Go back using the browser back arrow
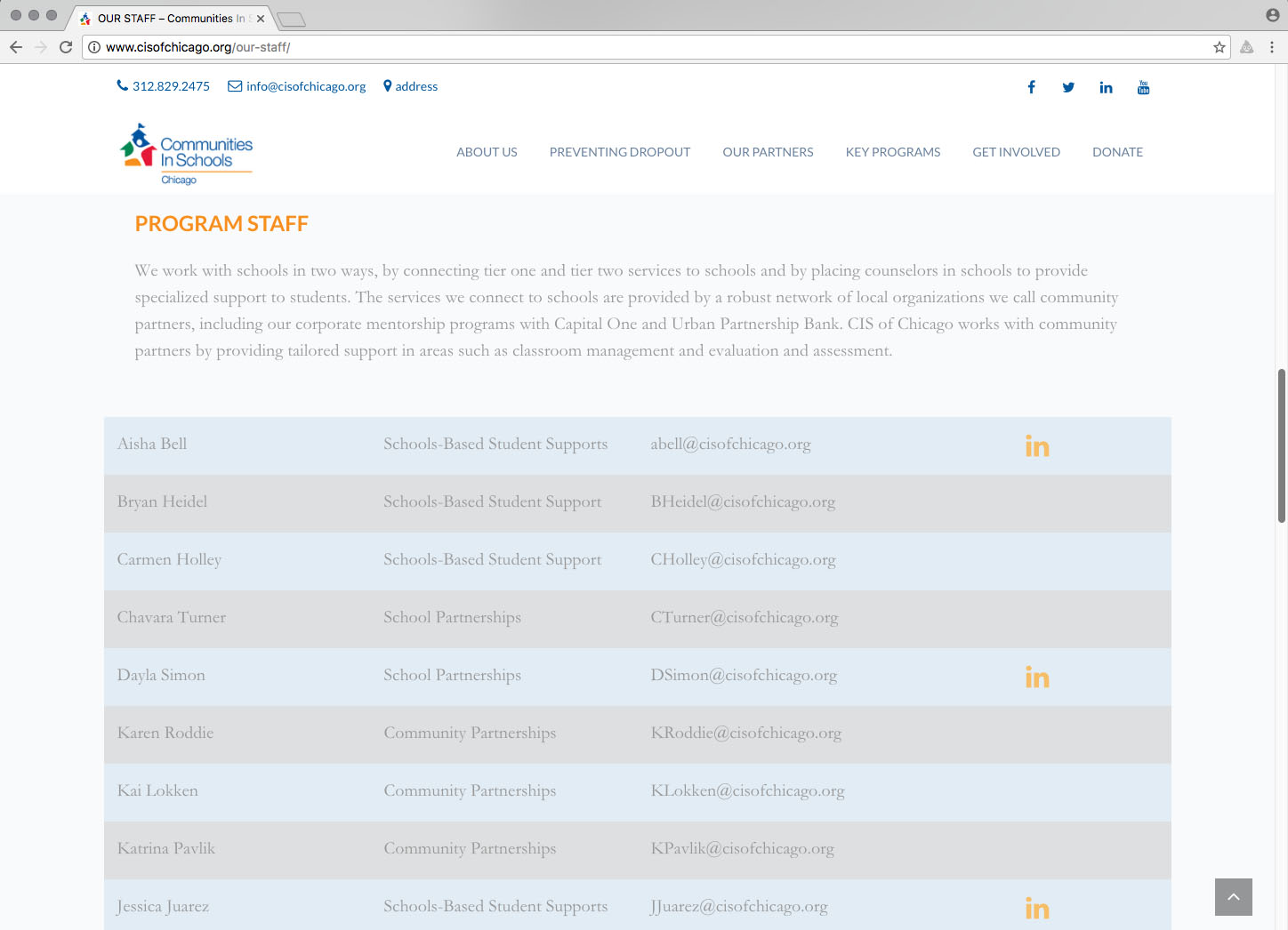Screen dimensions: 1288x930 16,47
